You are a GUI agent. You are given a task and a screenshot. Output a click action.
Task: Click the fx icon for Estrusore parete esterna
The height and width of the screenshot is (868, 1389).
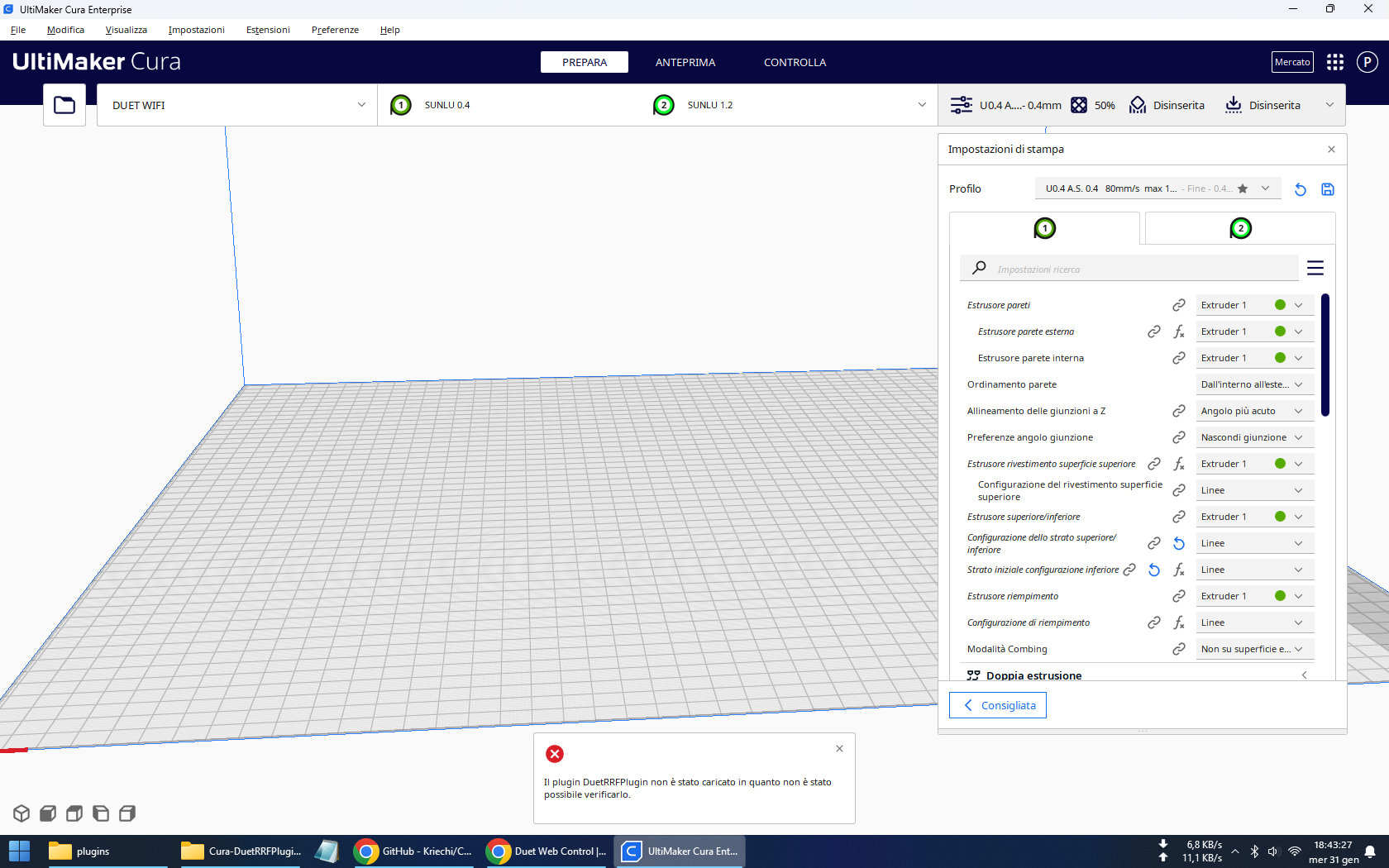pyautogui.click(x=1179, y=331)
